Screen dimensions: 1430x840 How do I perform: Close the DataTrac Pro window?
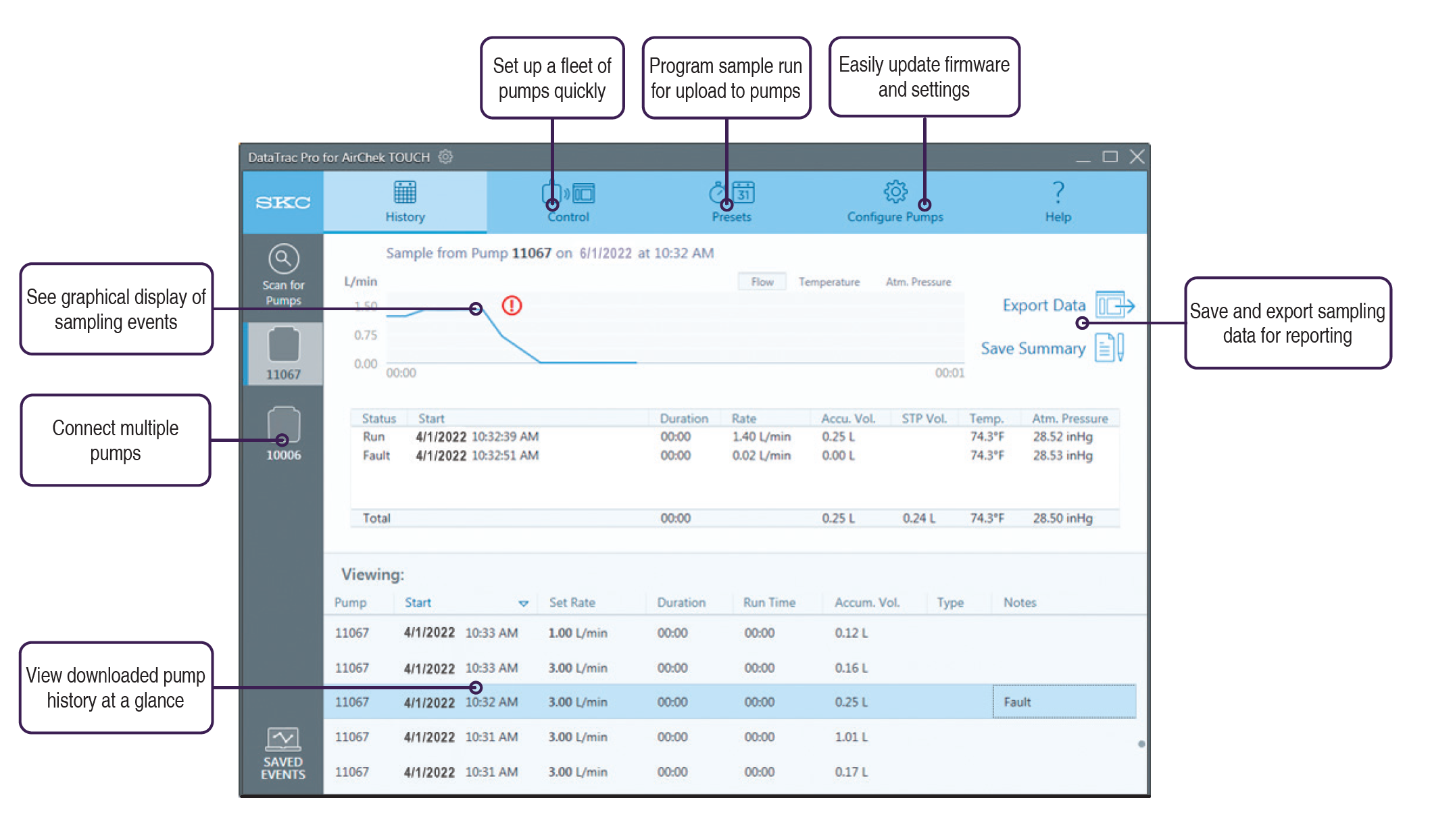(x=1137, y=157)
